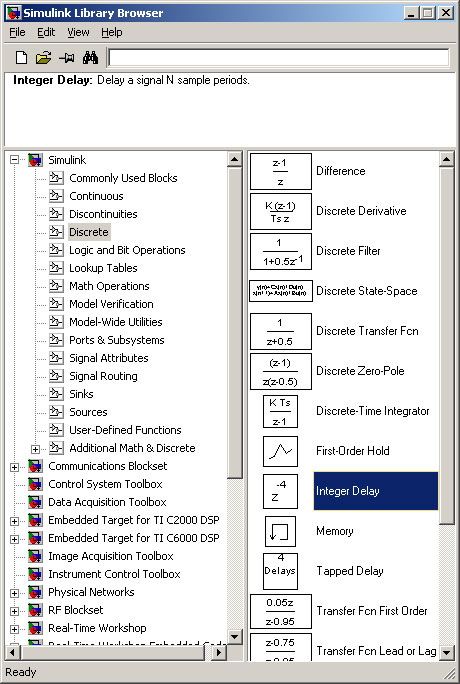
Task: Expand the Physical Networks node
Action: [14, 593]
